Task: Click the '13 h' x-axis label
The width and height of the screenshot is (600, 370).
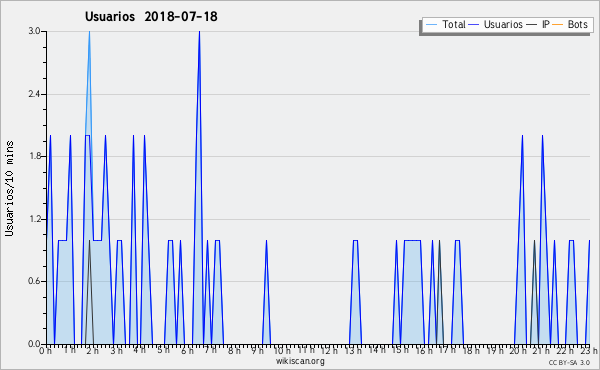Action: [353, 350]
